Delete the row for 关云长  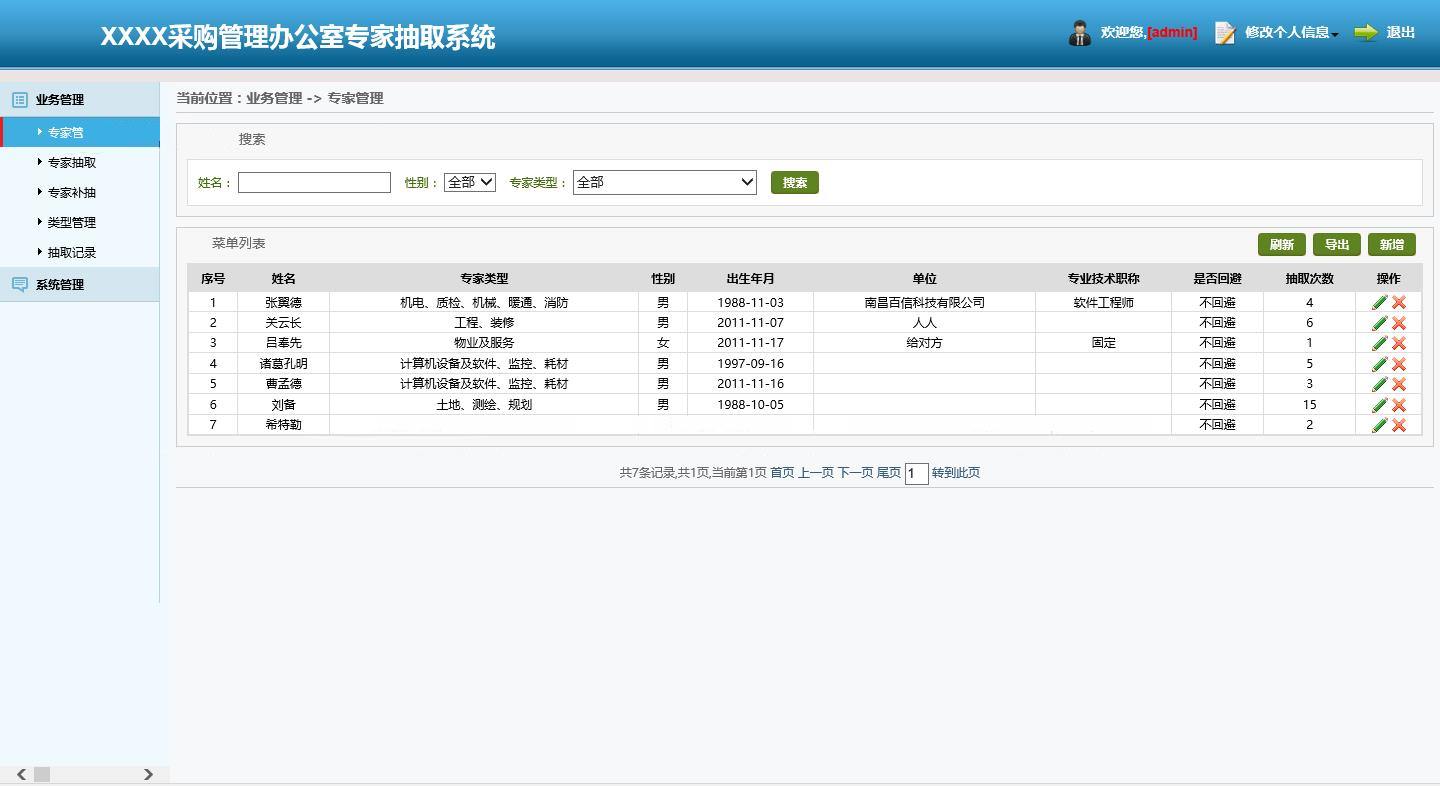[x=1399, y=323]
